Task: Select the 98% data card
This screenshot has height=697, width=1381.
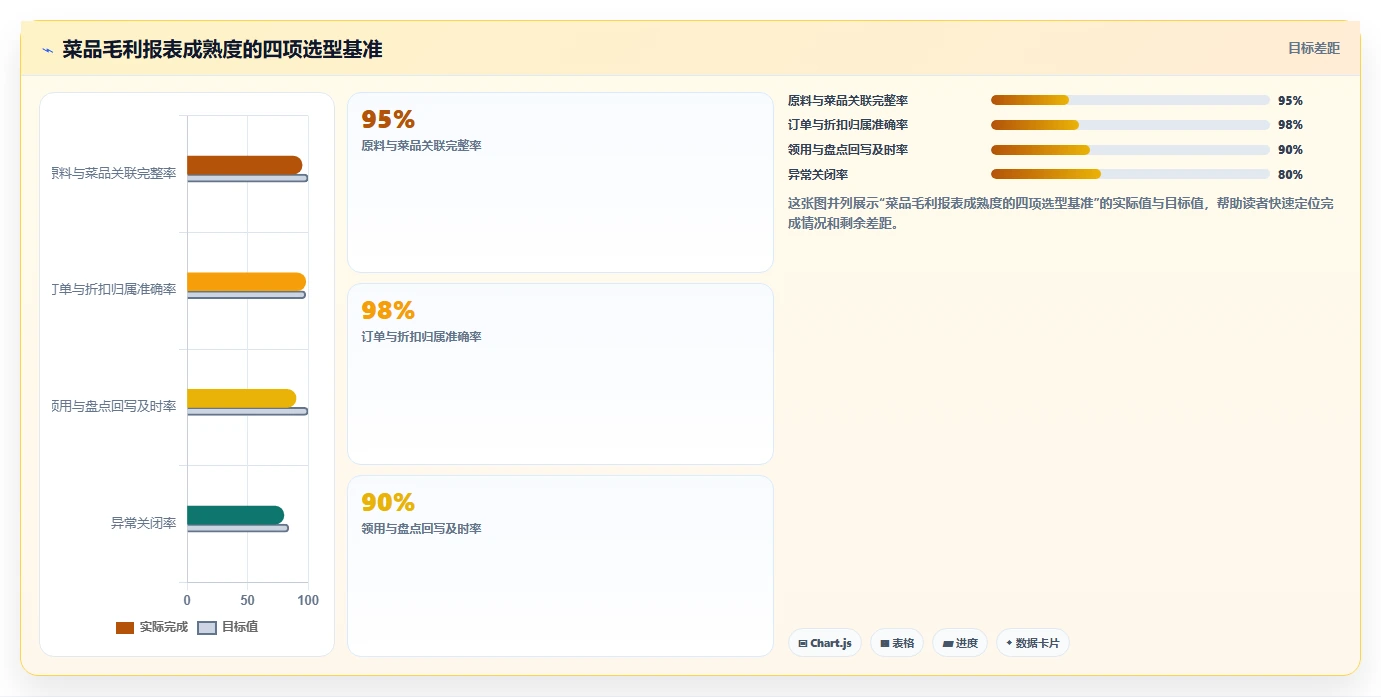Action: 560,374
